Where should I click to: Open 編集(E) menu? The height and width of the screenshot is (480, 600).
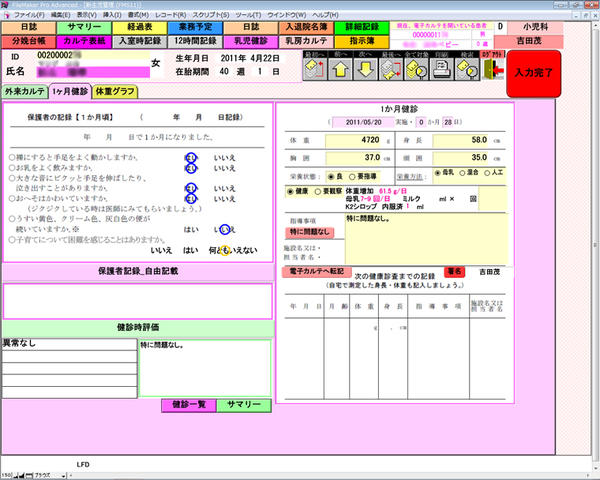pyautogui.click(x=60, y=15)
